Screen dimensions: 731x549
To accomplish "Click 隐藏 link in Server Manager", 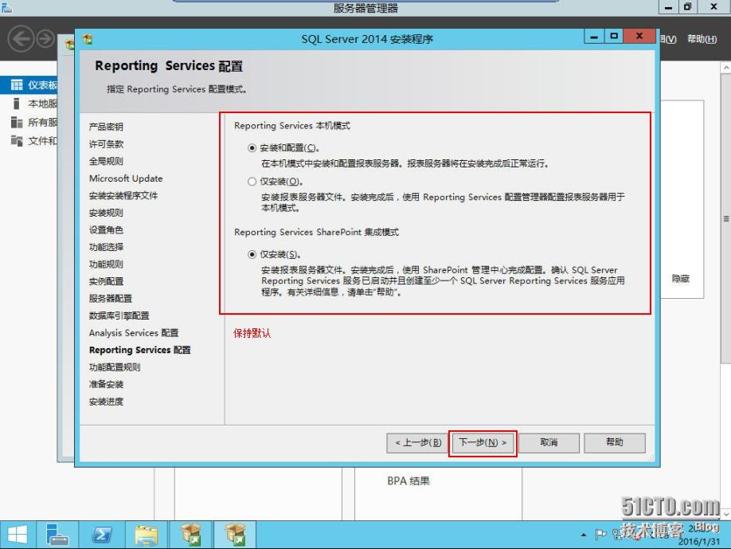I will click(x=681, y=279).
